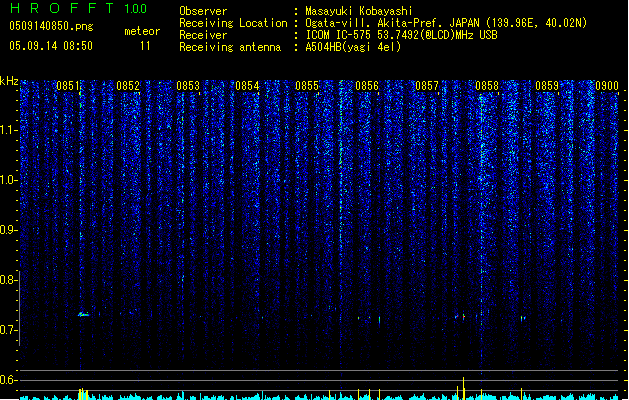This screenshot has width=629, height=400.
Task: Select the ICOM IC-575 receiver text
Action: pos(401,35)
